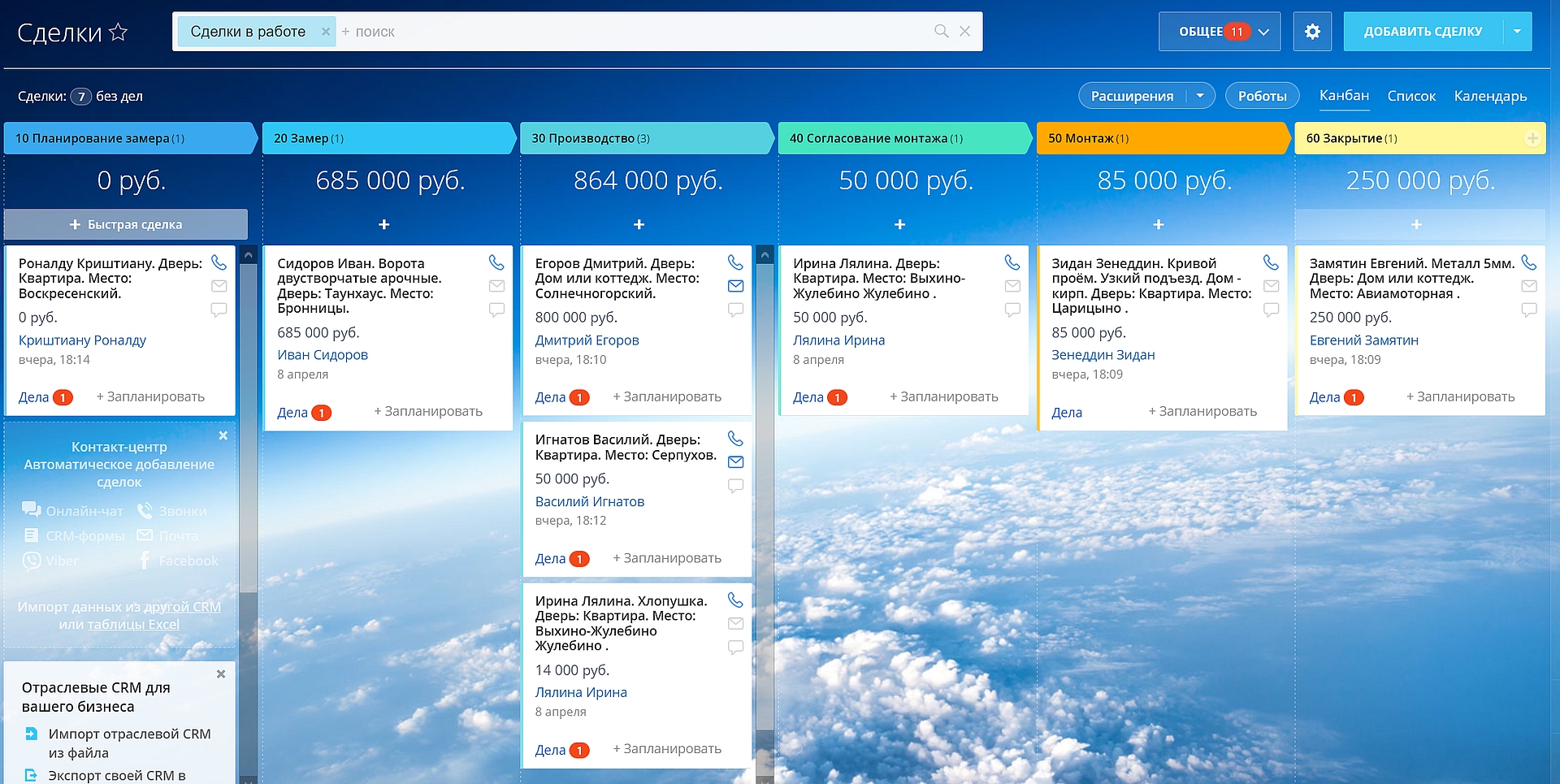Add deal in the 30 Производство column
This screenshot has height=784, width=1560.
click(x=639, y=224)
